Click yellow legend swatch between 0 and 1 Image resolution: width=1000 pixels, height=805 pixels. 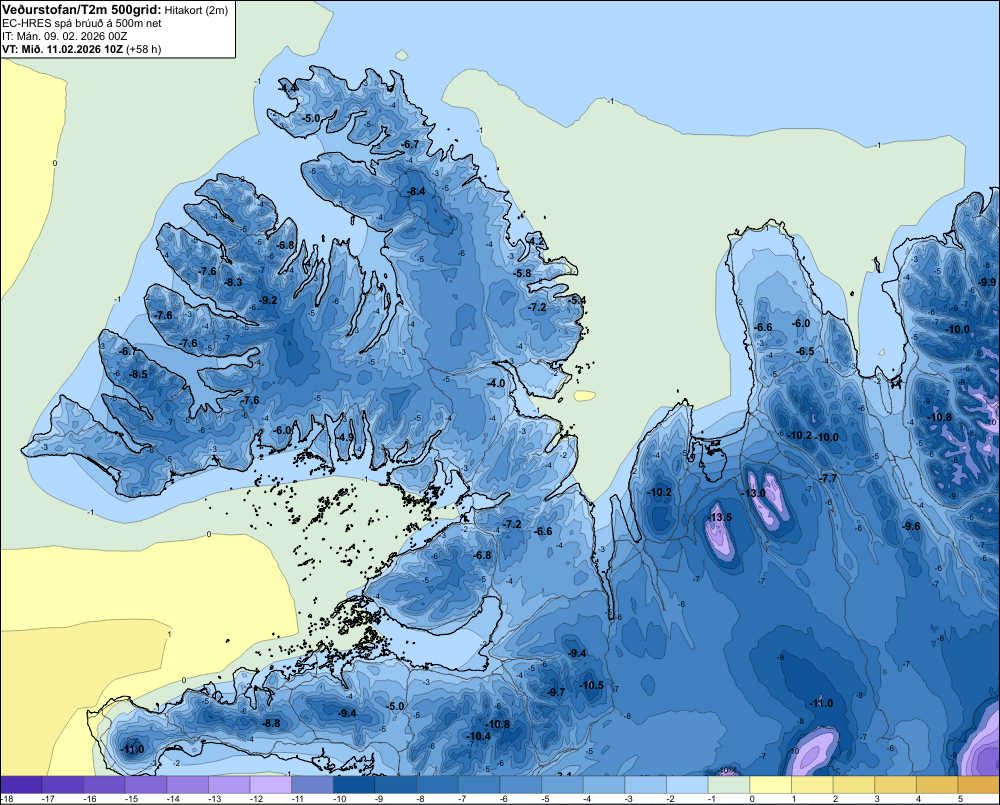(x=770, y=785)
